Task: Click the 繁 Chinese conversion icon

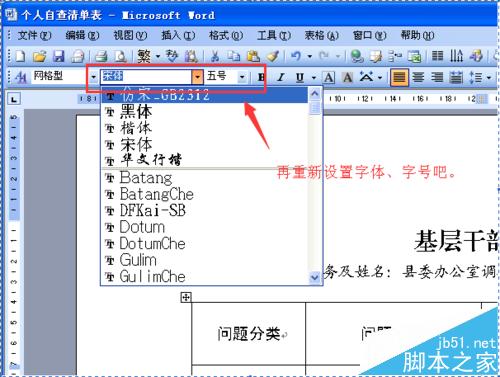Action: click(144, 56)
